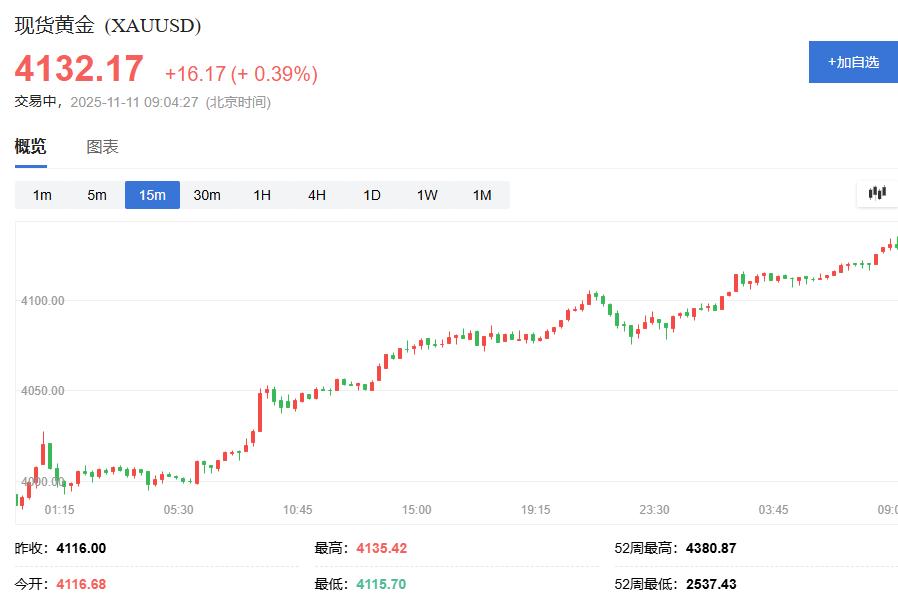Select the 4H timeframe
The image size is (898, 594).
(x=316, y=195)
